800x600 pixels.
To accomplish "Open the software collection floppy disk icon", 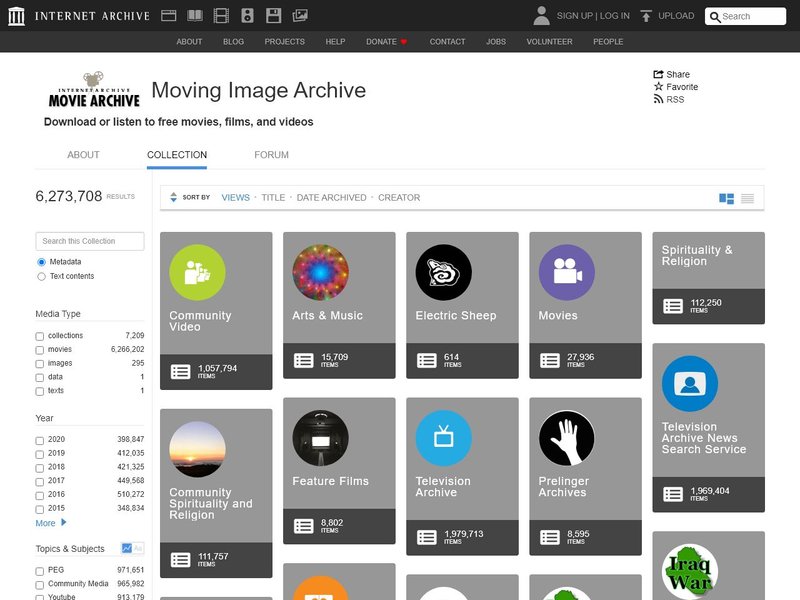I will coord(274,15).
